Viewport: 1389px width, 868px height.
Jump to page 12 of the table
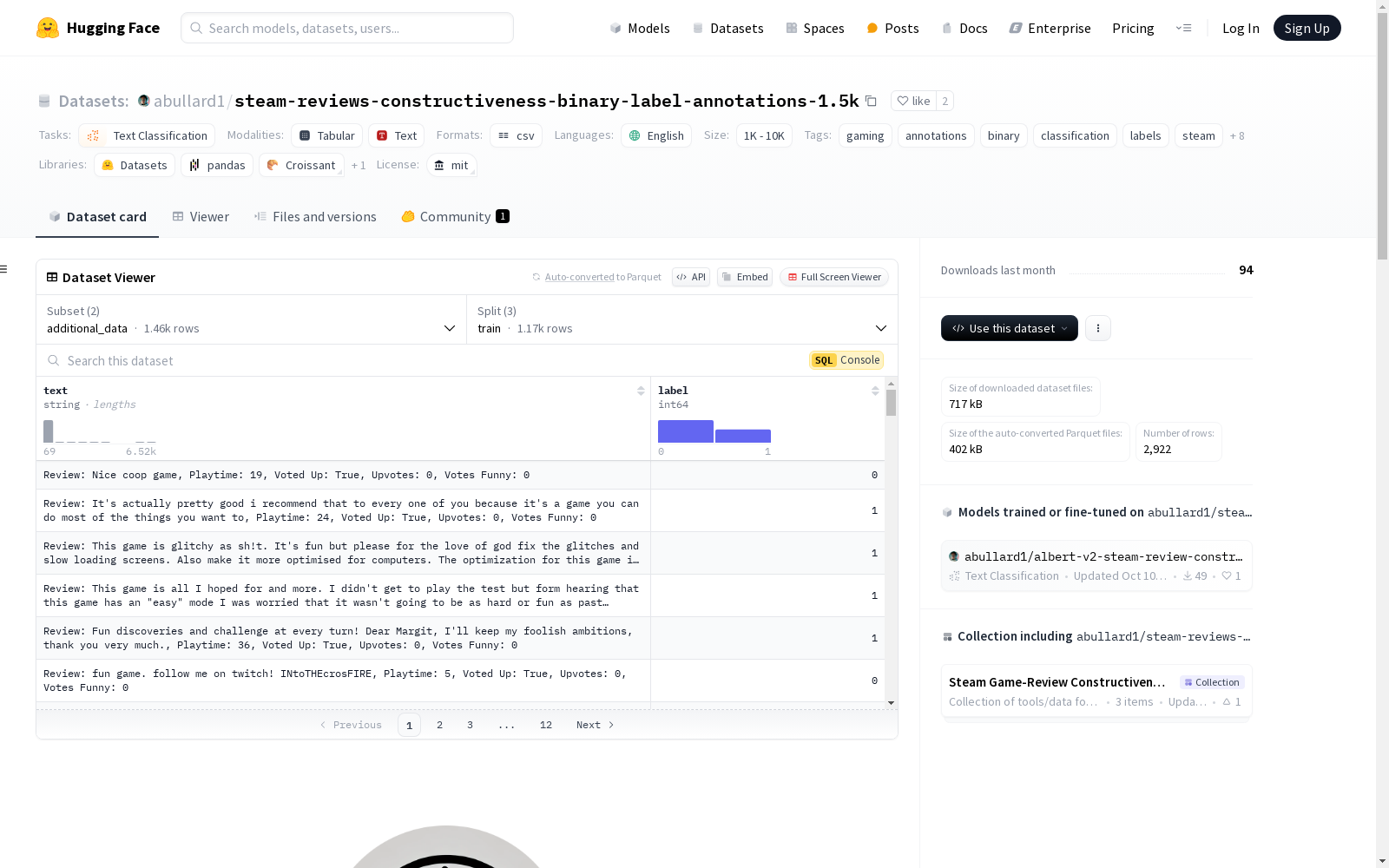click(x=545, y=725)
